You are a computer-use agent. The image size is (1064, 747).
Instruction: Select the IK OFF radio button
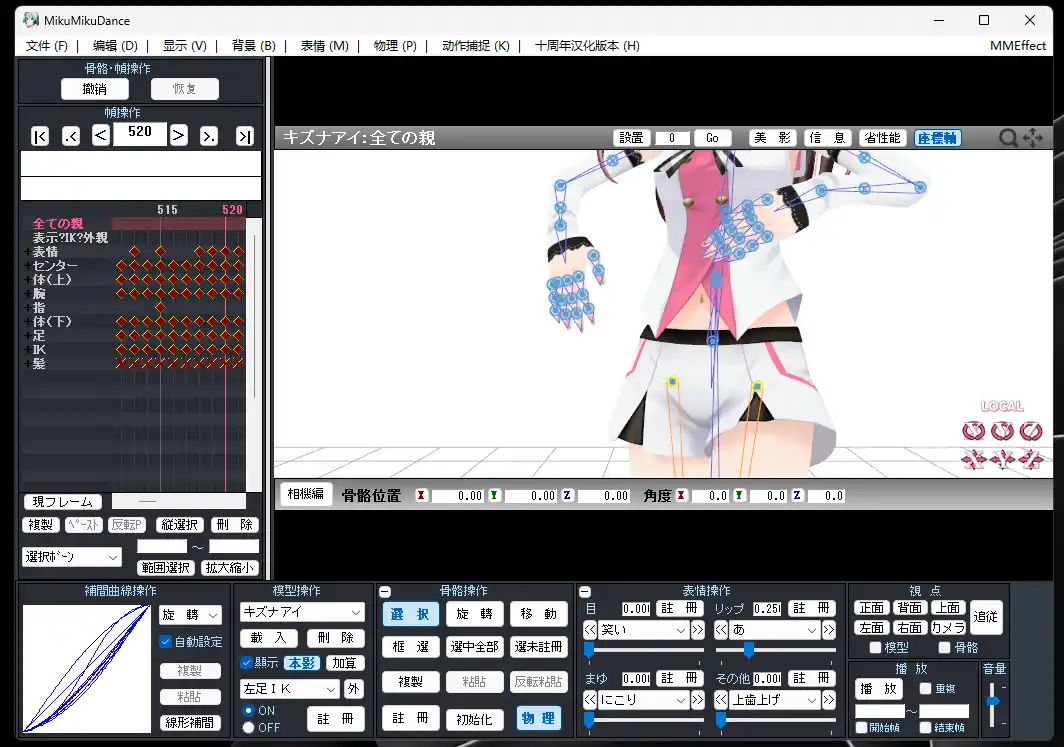pyautogui.click(x=248, y=727)
